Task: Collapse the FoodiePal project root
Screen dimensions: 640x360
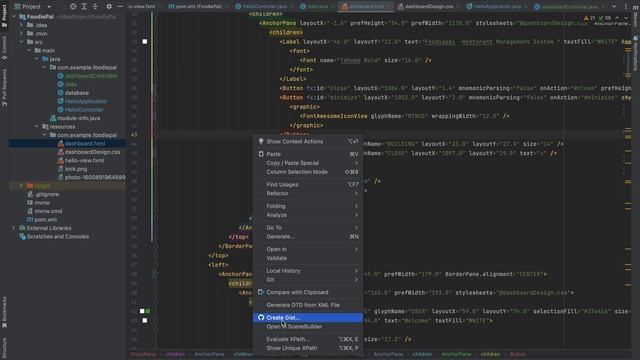Action: pyautogui.click(x=14, y=17)
